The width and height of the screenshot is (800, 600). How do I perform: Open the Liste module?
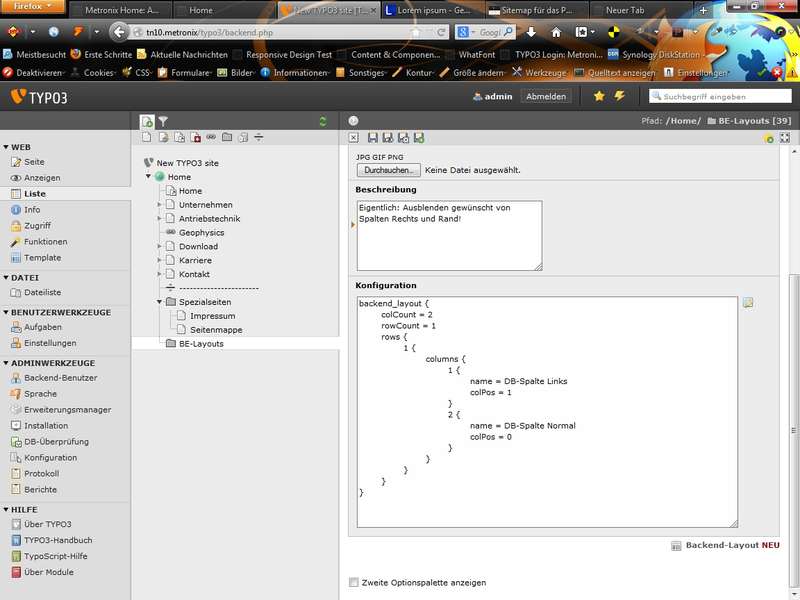click(35, 194)
